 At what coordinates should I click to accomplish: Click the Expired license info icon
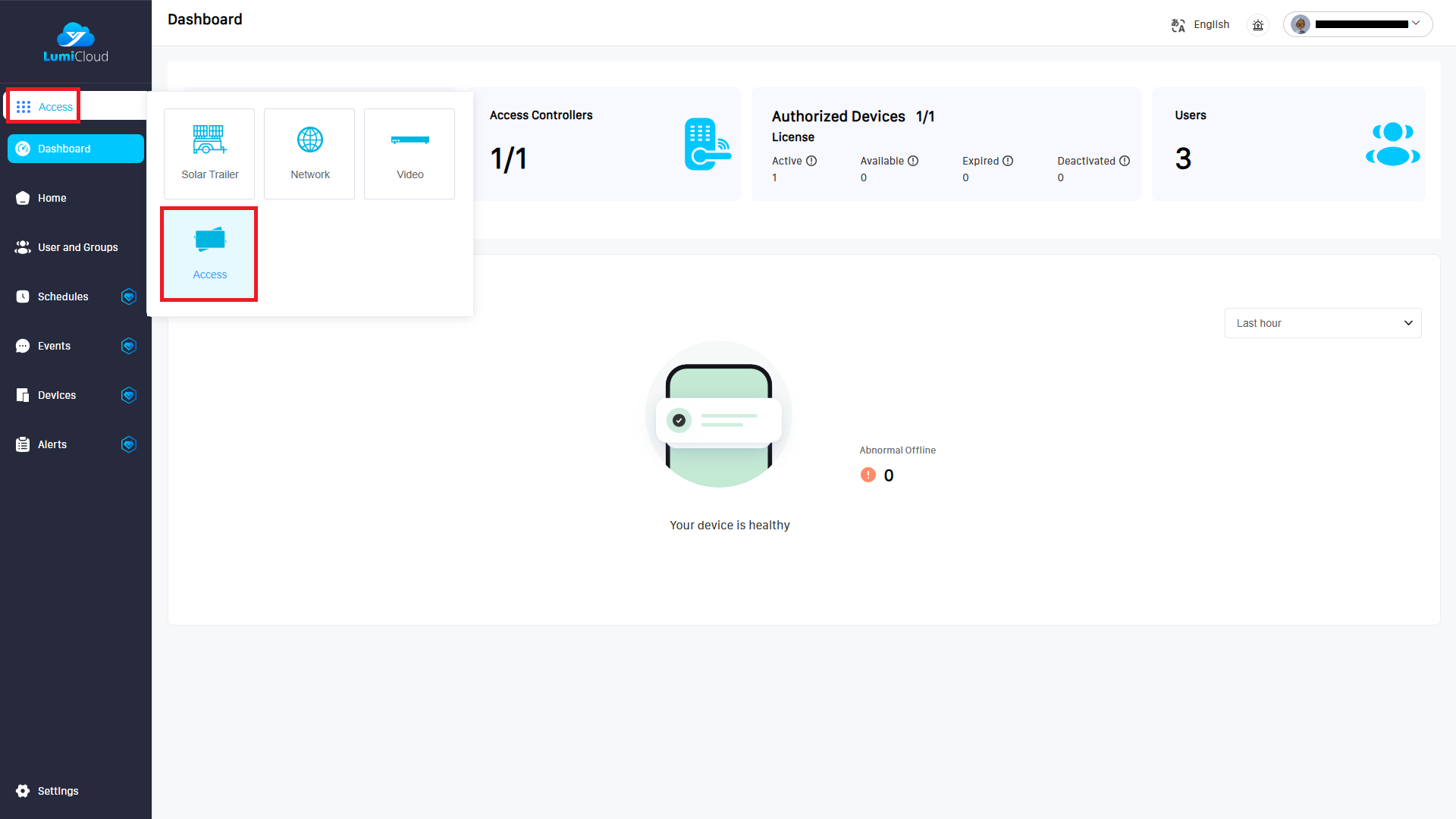1008,161
